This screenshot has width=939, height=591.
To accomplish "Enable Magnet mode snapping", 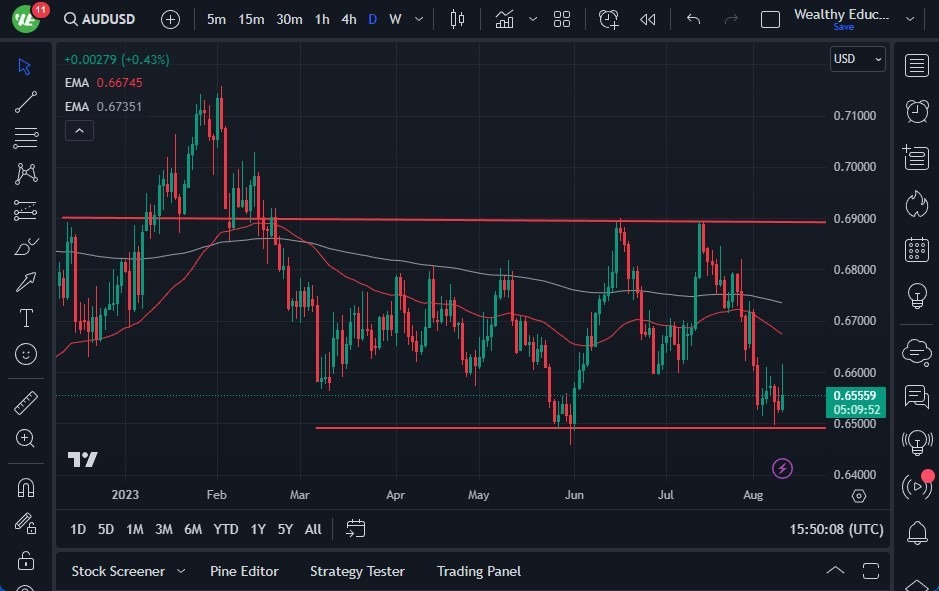I will tap(25, 487).
